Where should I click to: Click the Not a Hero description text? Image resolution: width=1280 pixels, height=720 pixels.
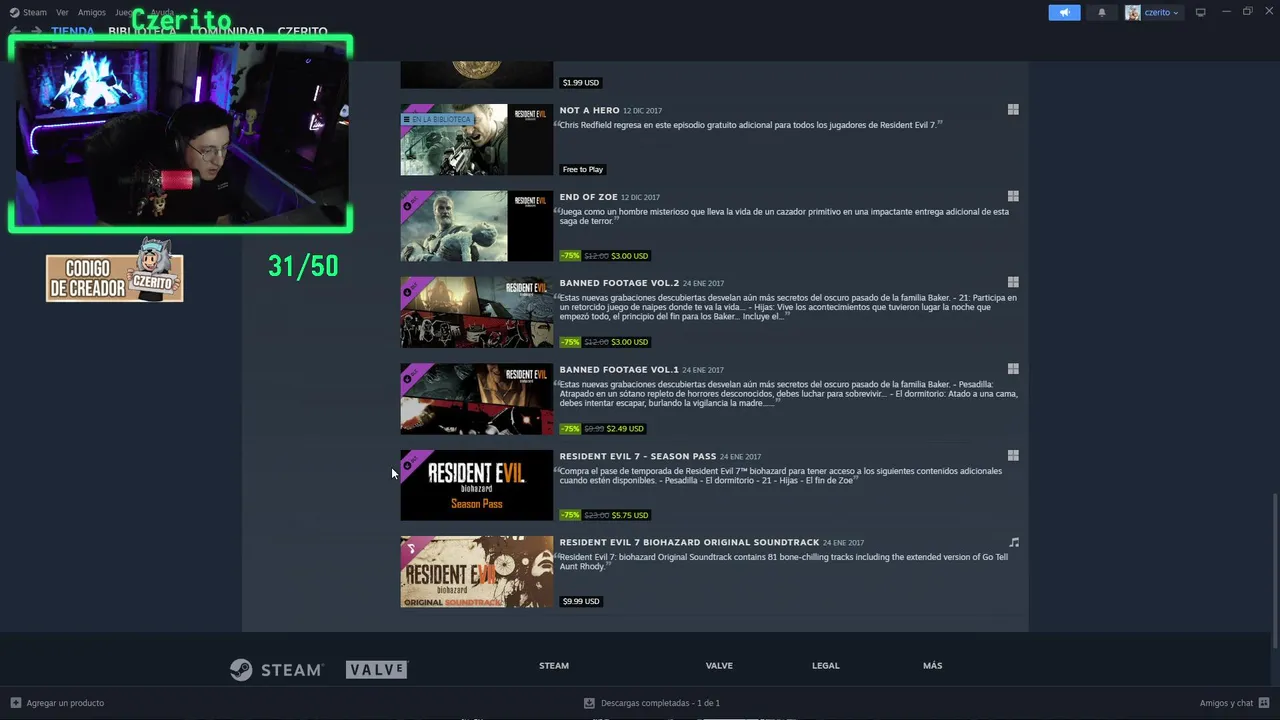point(748,125)
